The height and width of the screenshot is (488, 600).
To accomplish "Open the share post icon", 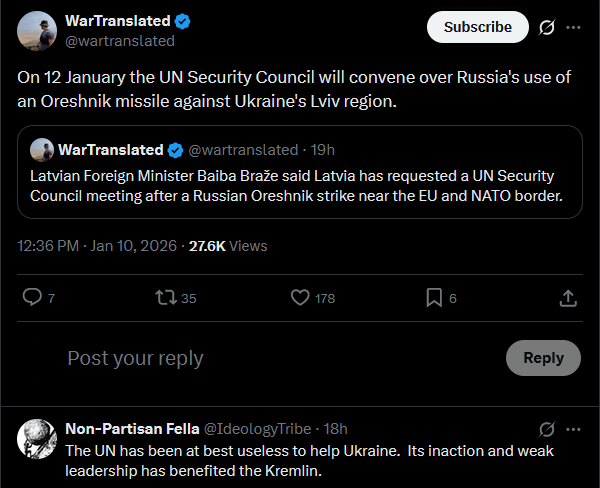I will pos(567,297).
